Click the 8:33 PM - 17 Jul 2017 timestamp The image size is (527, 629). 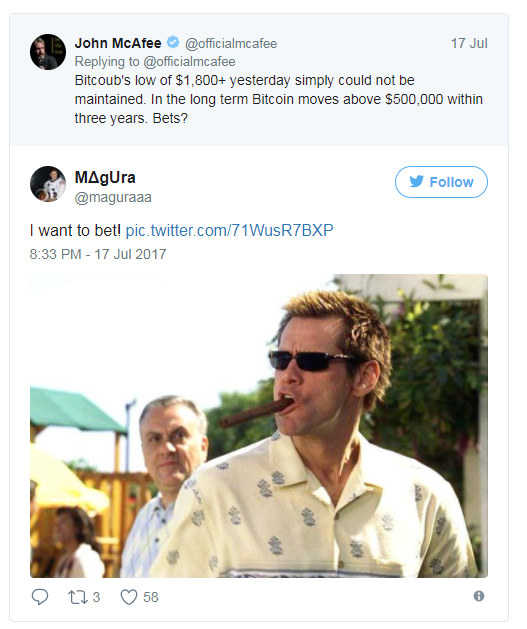pos(98,254)
